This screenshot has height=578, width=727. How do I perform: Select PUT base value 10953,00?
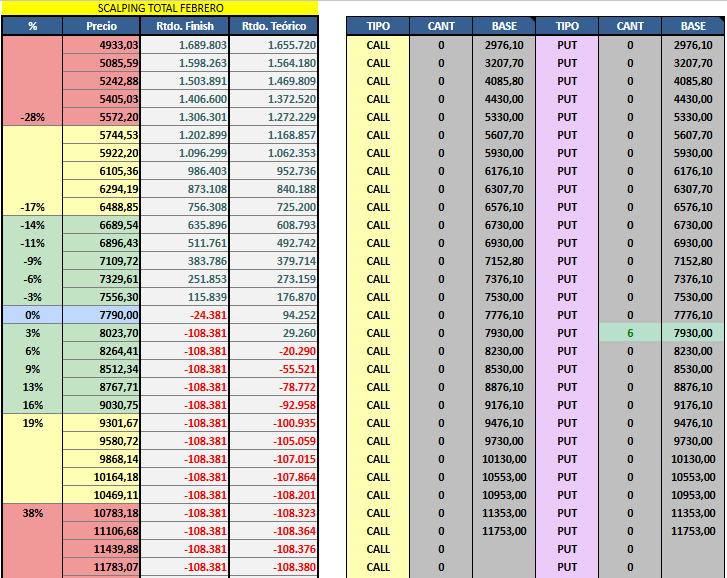pyautogui.click(x=693, y=495)
